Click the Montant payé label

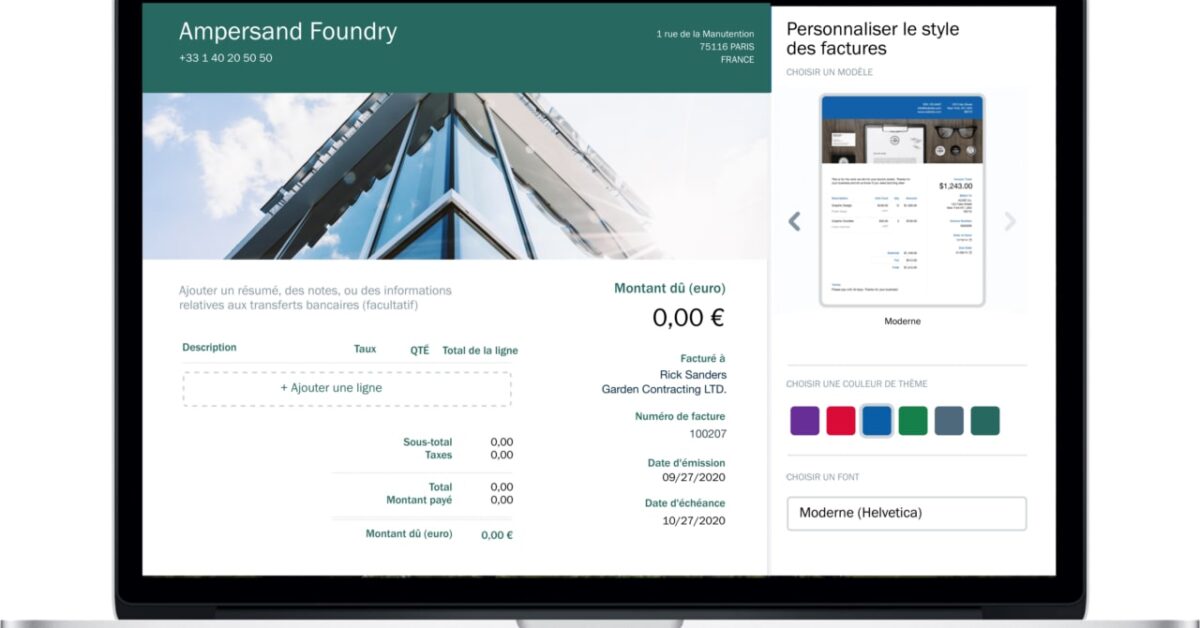tap(419, 500)
